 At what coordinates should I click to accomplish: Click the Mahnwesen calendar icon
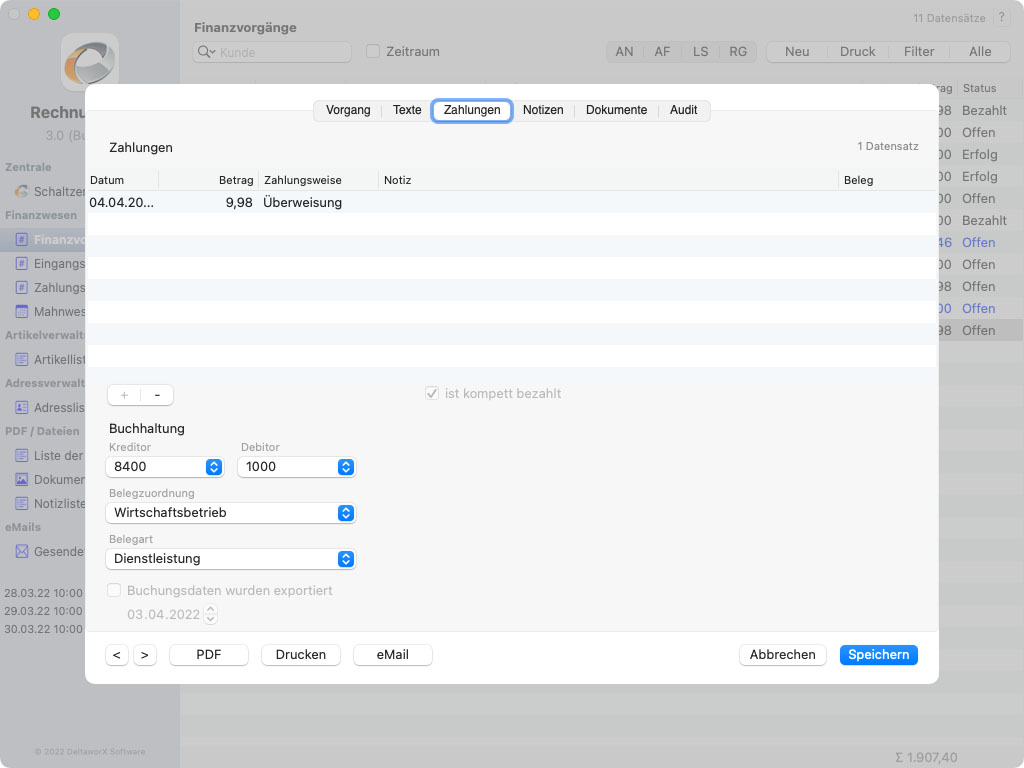(x=22, y=312)
